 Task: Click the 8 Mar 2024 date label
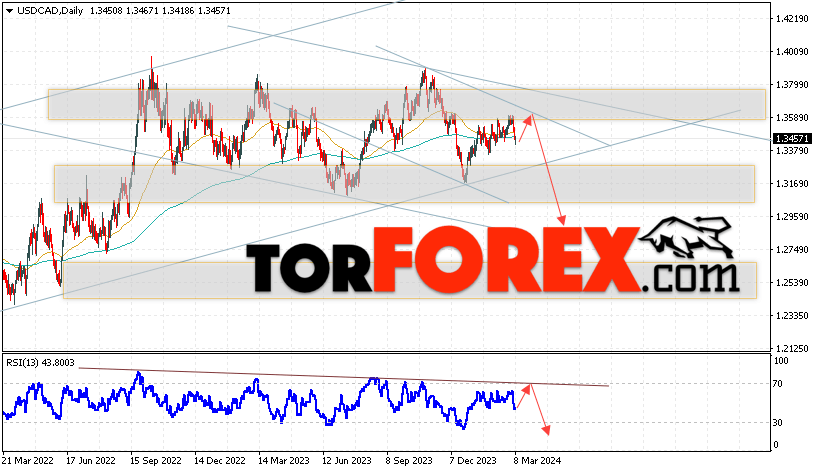pos(537,461)
